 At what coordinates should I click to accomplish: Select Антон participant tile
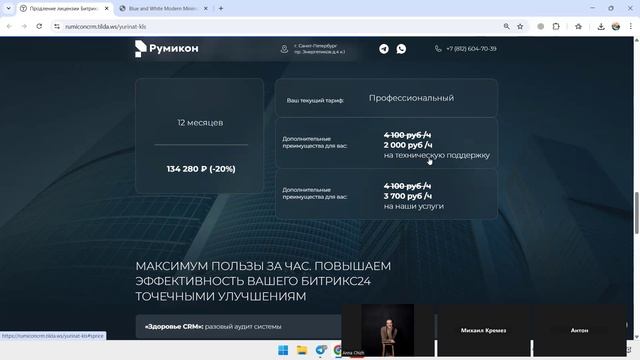579,330
